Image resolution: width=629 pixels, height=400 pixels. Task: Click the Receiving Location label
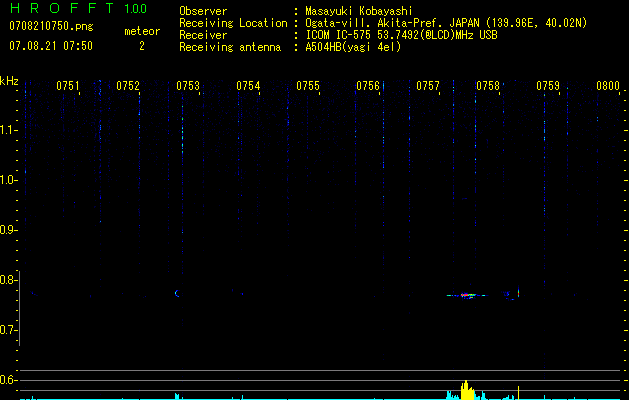233,23
